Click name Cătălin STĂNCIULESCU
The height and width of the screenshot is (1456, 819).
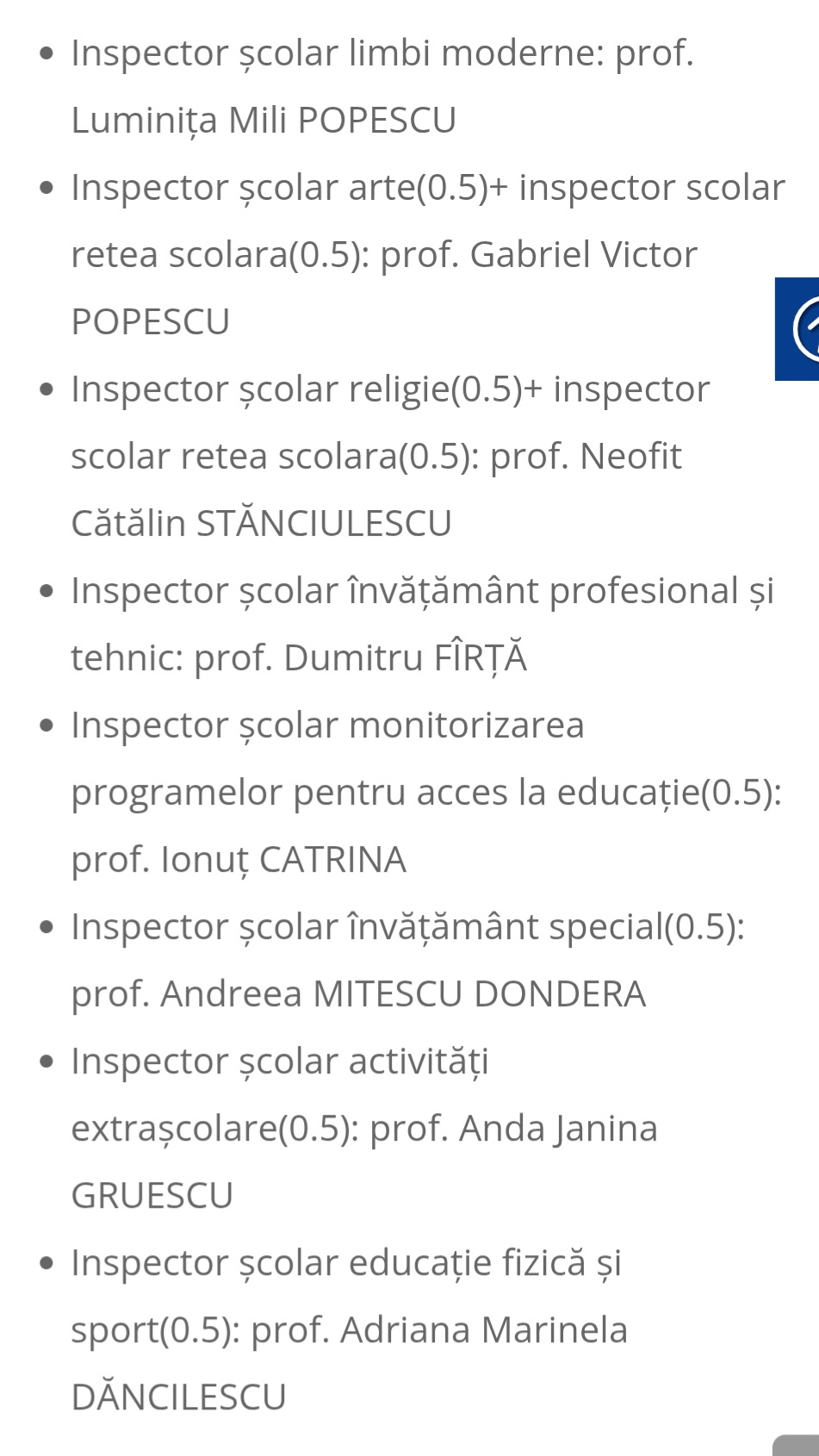[x=262, y=524]
